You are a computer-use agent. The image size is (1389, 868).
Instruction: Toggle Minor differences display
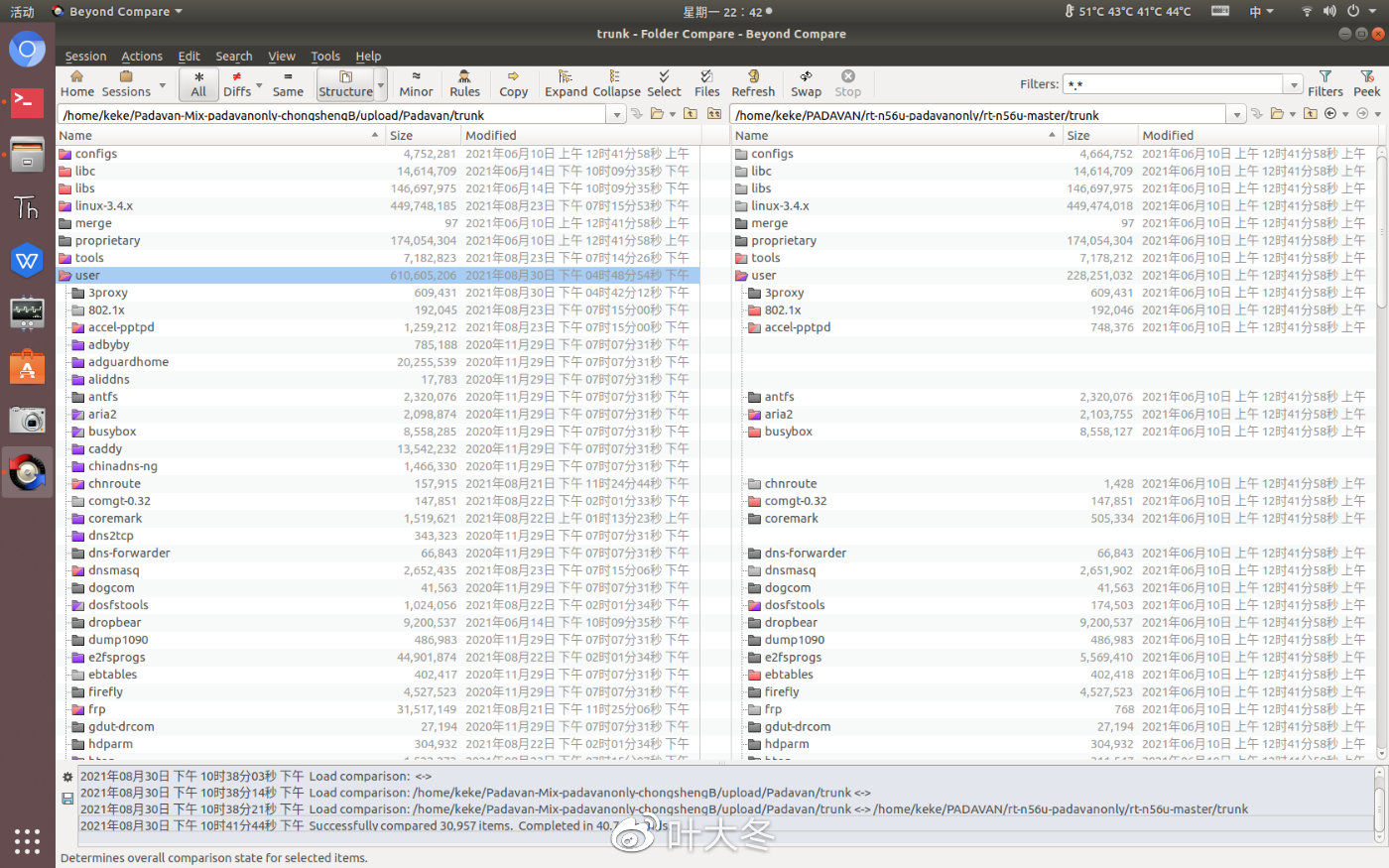[416, 83]
